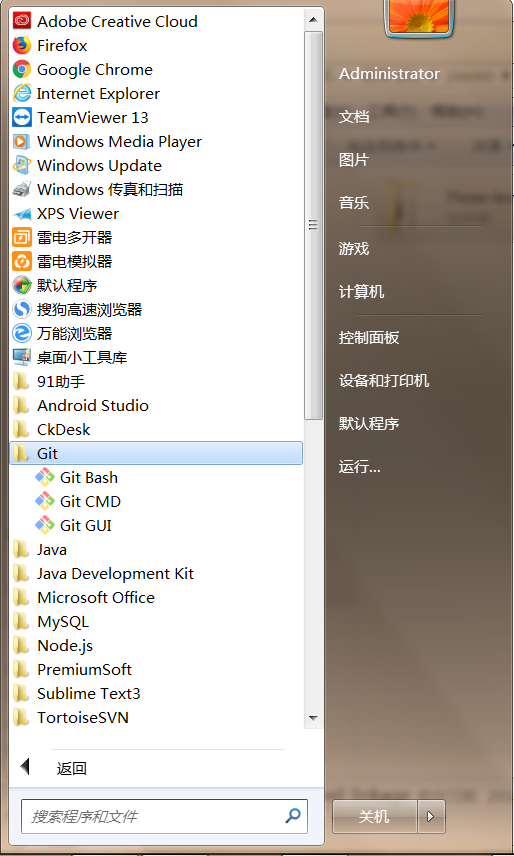Open 控制面板

click(x=369, y=337)
